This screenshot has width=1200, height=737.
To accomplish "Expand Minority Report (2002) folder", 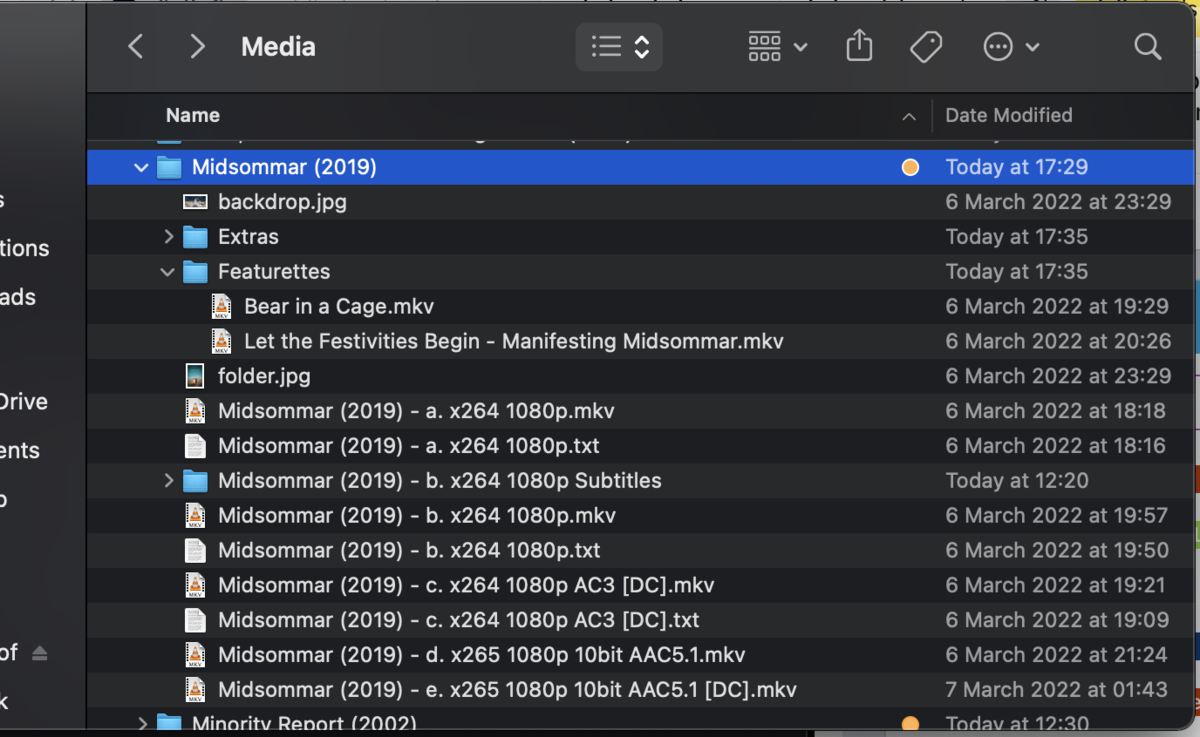I will click(143, 722).
